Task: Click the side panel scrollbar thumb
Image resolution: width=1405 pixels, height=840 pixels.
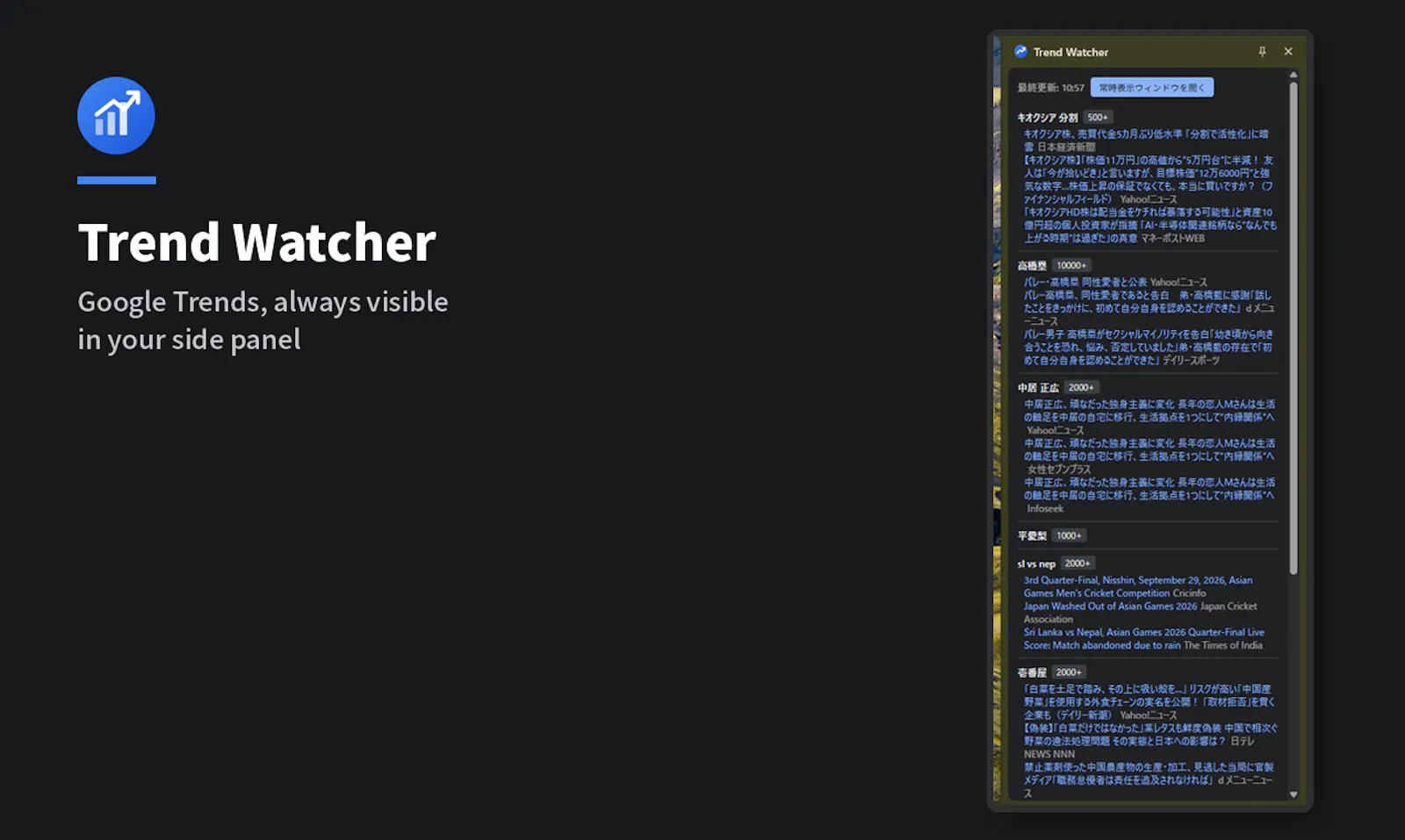Action: tap(1293, 329)
